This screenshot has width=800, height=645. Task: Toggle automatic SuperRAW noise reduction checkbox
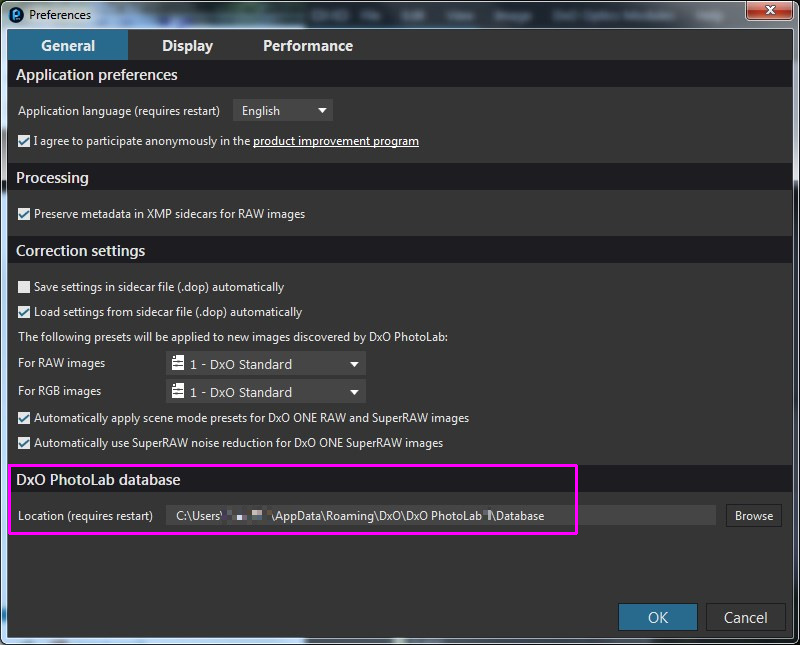(x=24, y=443)
